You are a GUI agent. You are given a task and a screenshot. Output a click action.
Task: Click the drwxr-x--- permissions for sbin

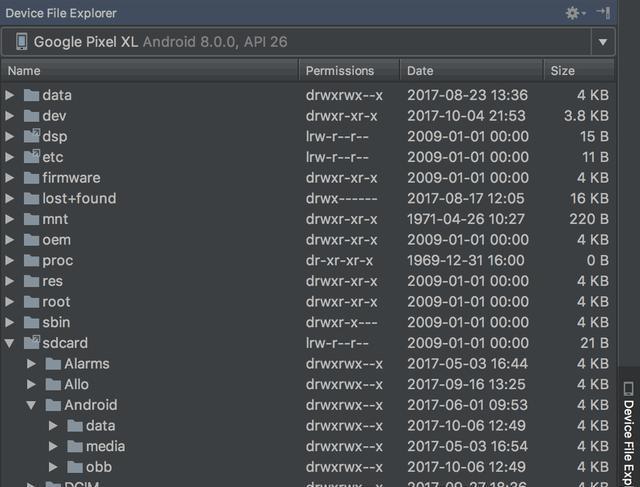[x=341, y=322]
